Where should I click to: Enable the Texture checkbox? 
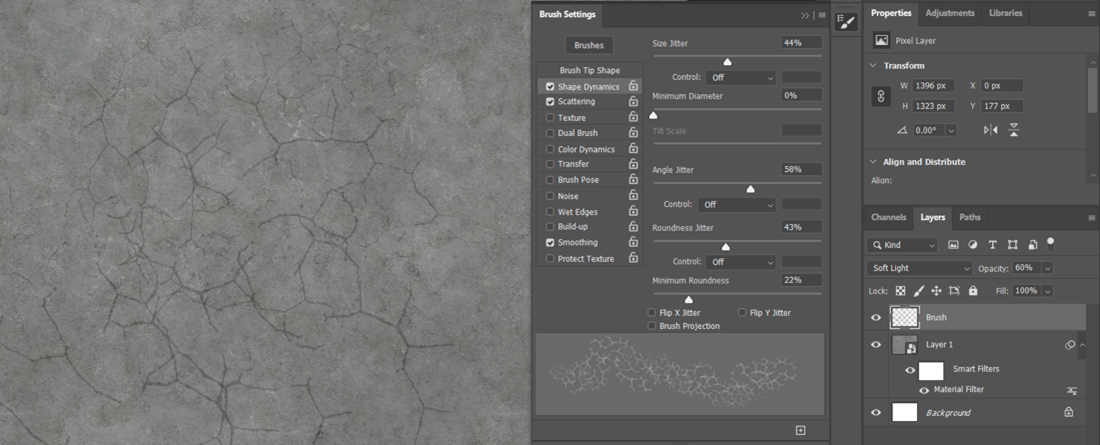(x=550, y=118)
